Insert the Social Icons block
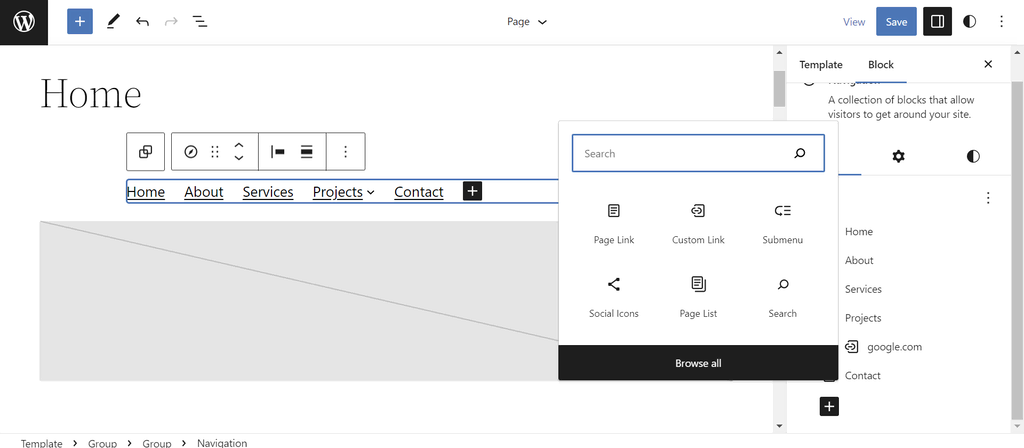 (613, 297)
